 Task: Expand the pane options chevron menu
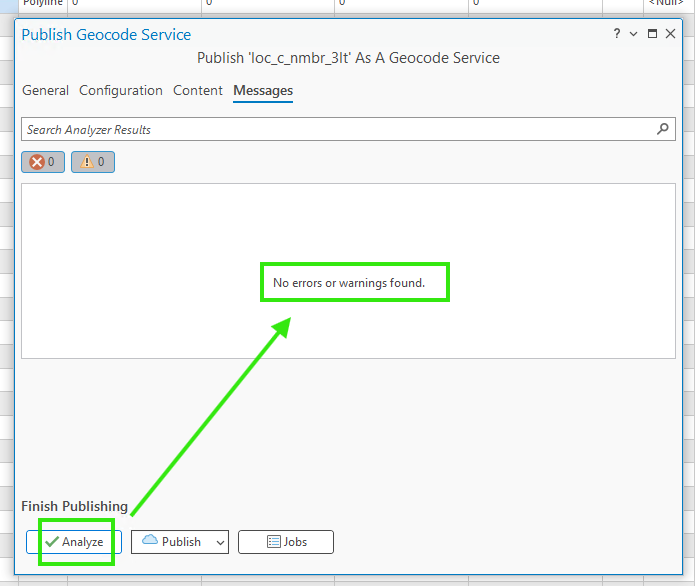point(634,34)
